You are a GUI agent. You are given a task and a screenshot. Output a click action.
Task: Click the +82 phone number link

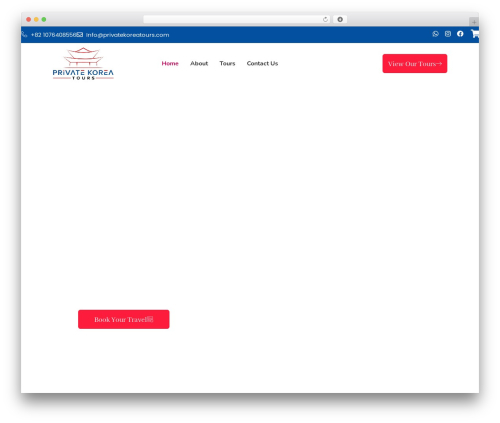pyautogui.click(x=54, y=35)
